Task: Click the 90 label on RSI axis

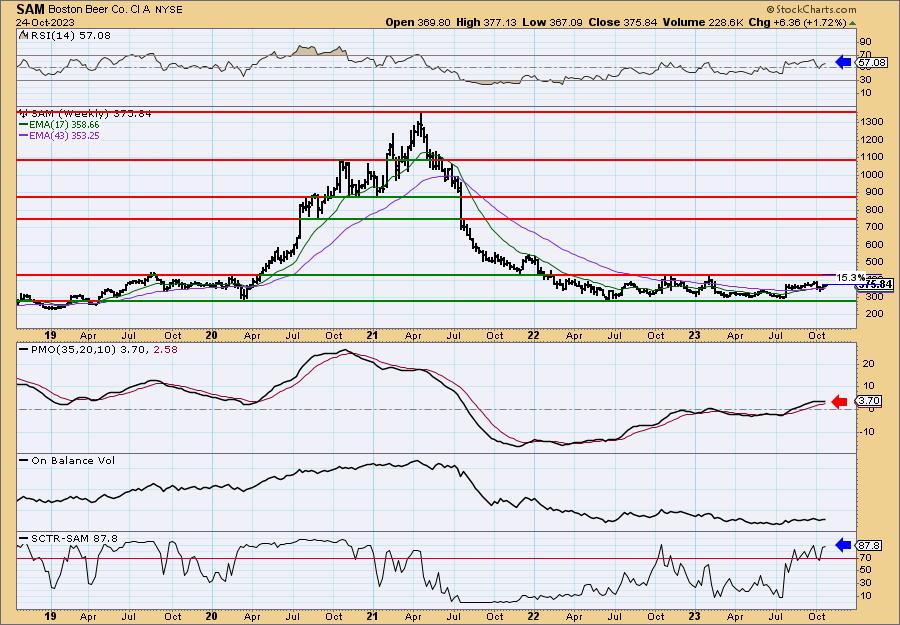Action: click(x=865, y=42)
